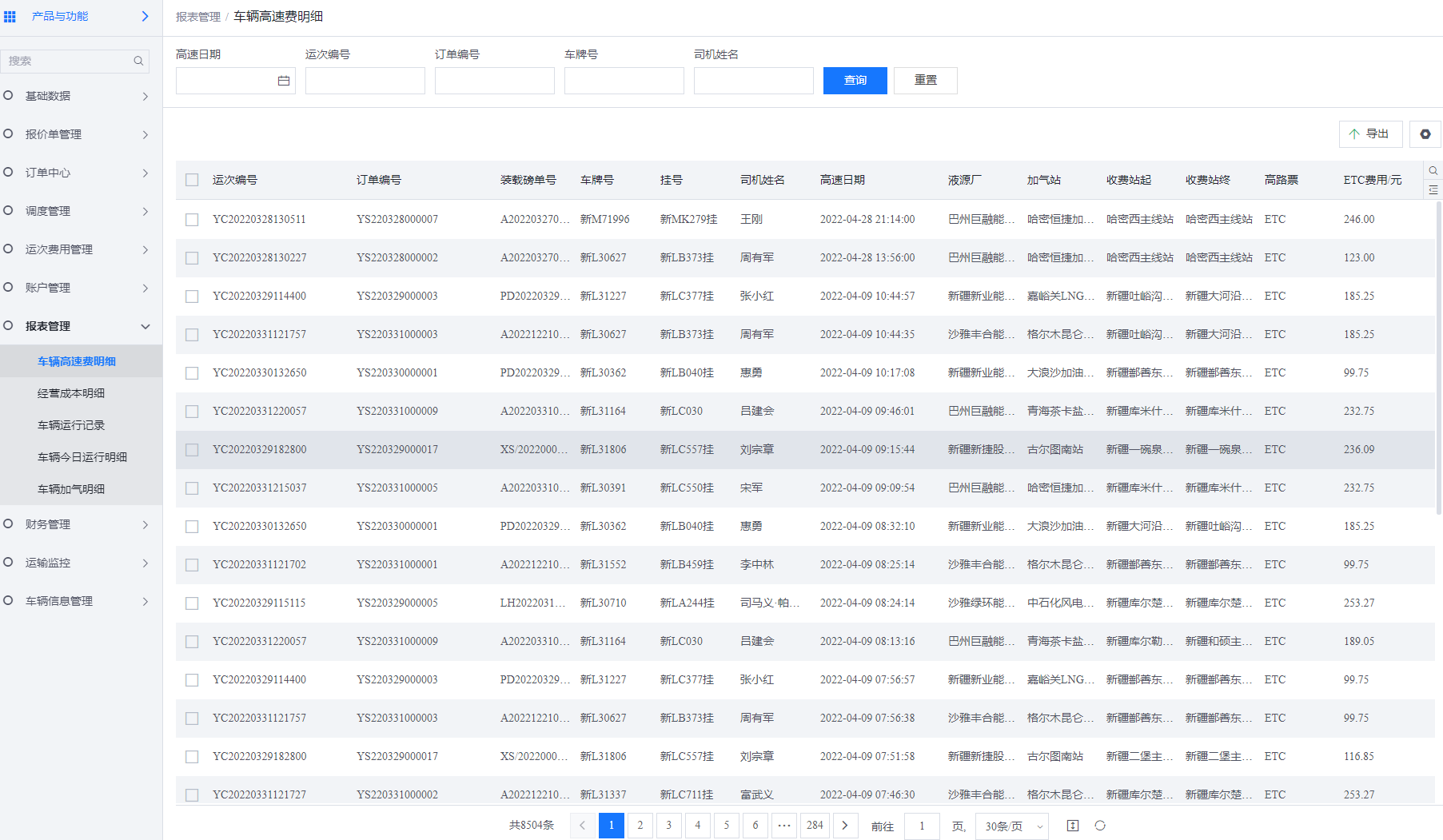Check row YC20220328130511 checkbox
Viewport: 1443px width, 840px height.
[192, 219]
